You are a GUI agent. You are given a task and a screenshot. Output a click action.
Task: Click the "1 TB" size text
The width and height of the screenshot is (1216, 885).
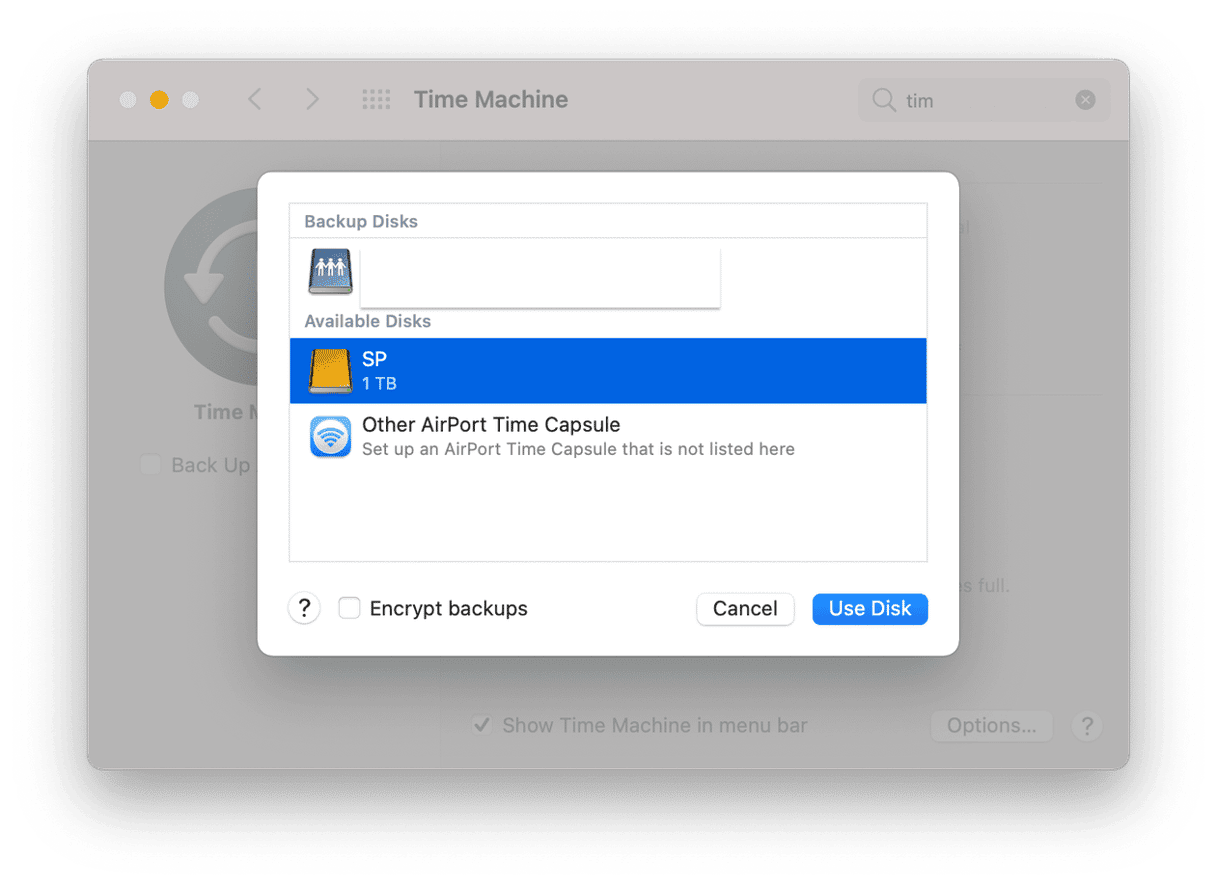pos(379,384)
